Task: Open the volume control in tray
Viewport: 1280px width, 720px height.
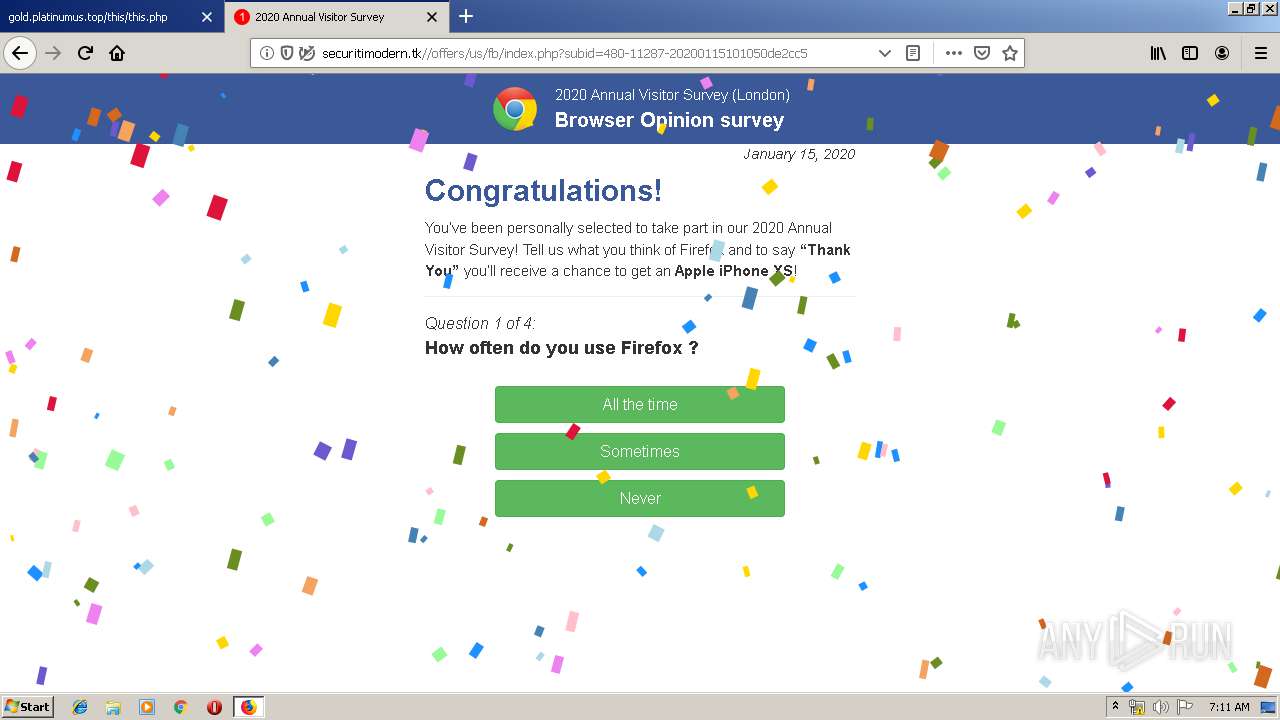Action: point(1161,707)
